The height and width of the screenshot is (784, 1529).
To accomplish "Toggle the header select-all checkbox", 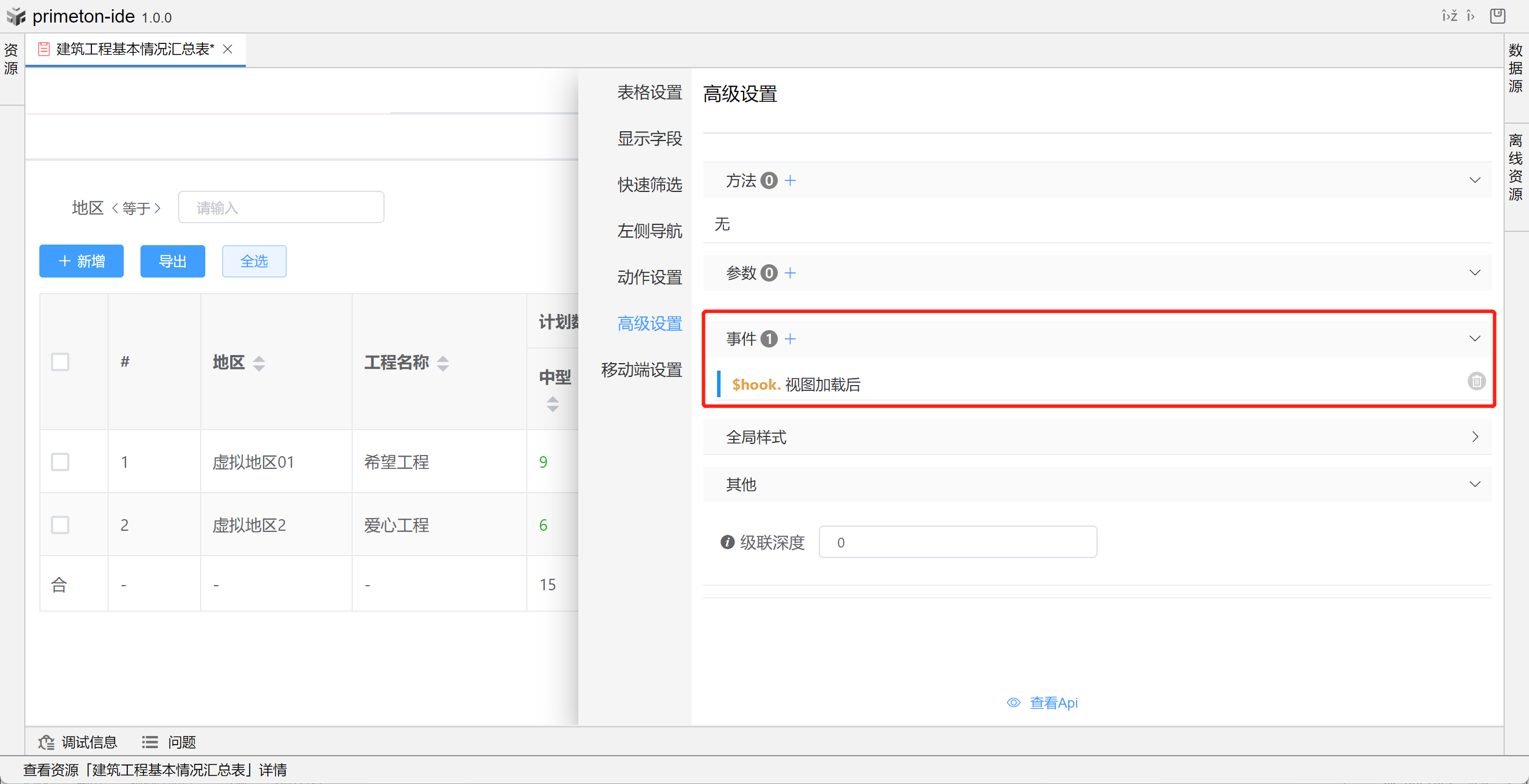I will 60,361.
